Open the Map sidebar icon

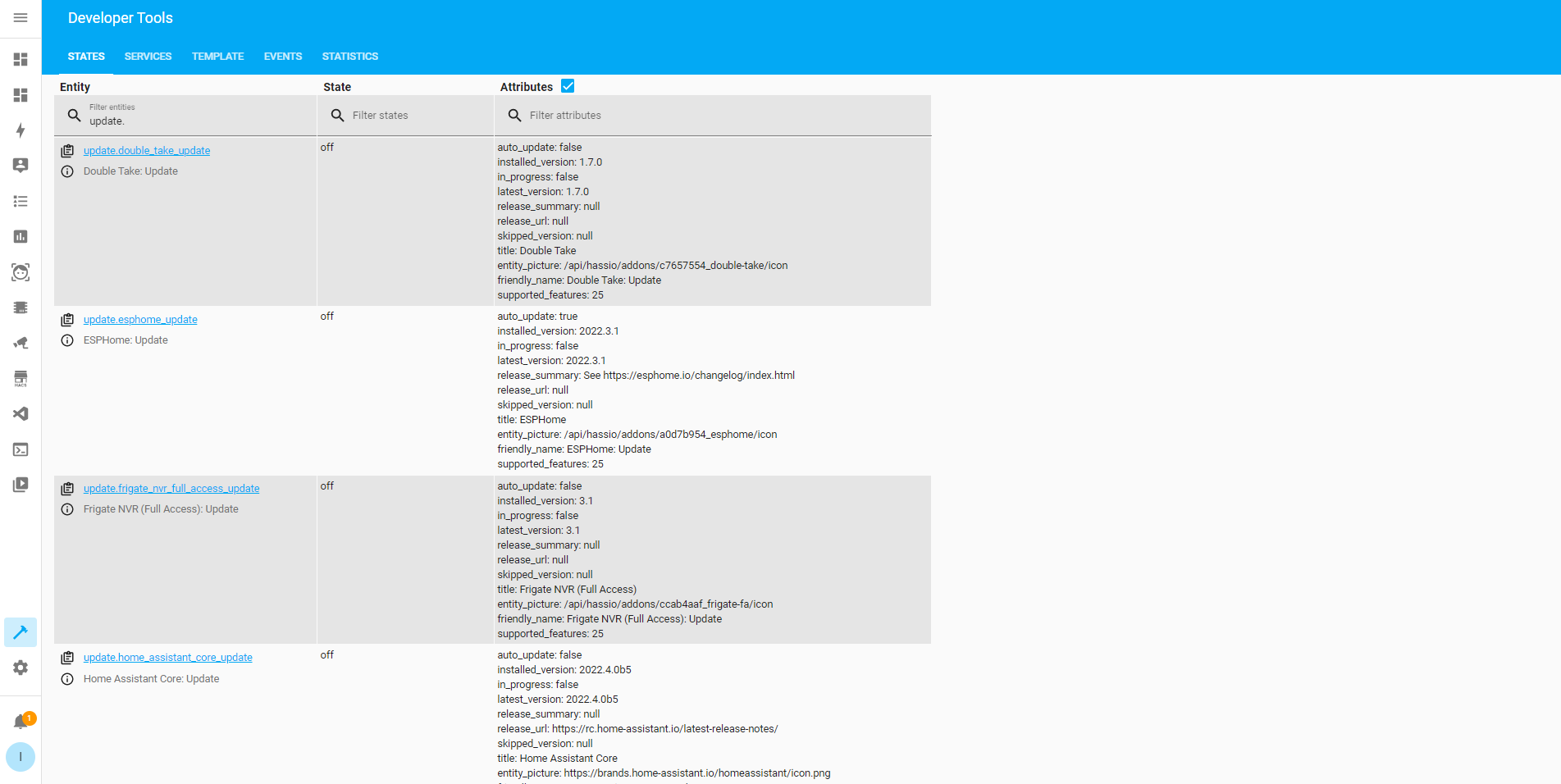[21, 166]
